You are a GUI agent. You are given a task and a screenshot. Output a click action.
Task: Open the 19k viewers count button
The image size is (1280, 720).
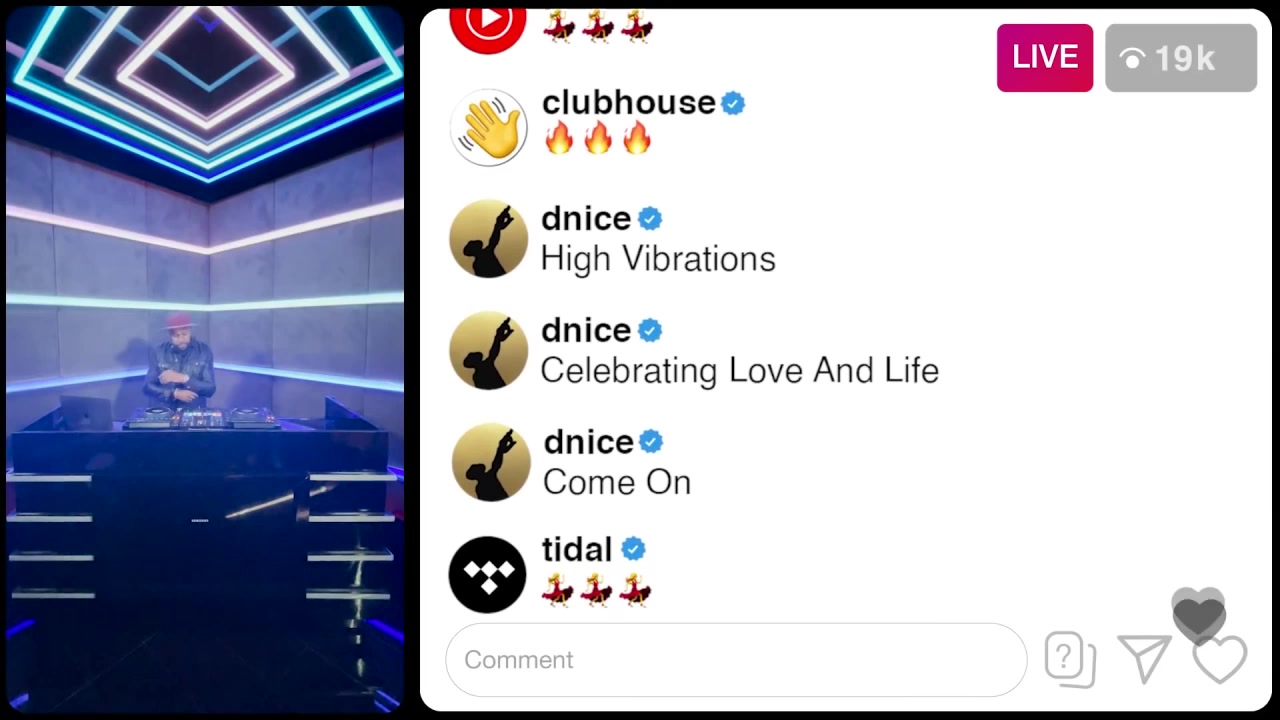coord(1181,58)
